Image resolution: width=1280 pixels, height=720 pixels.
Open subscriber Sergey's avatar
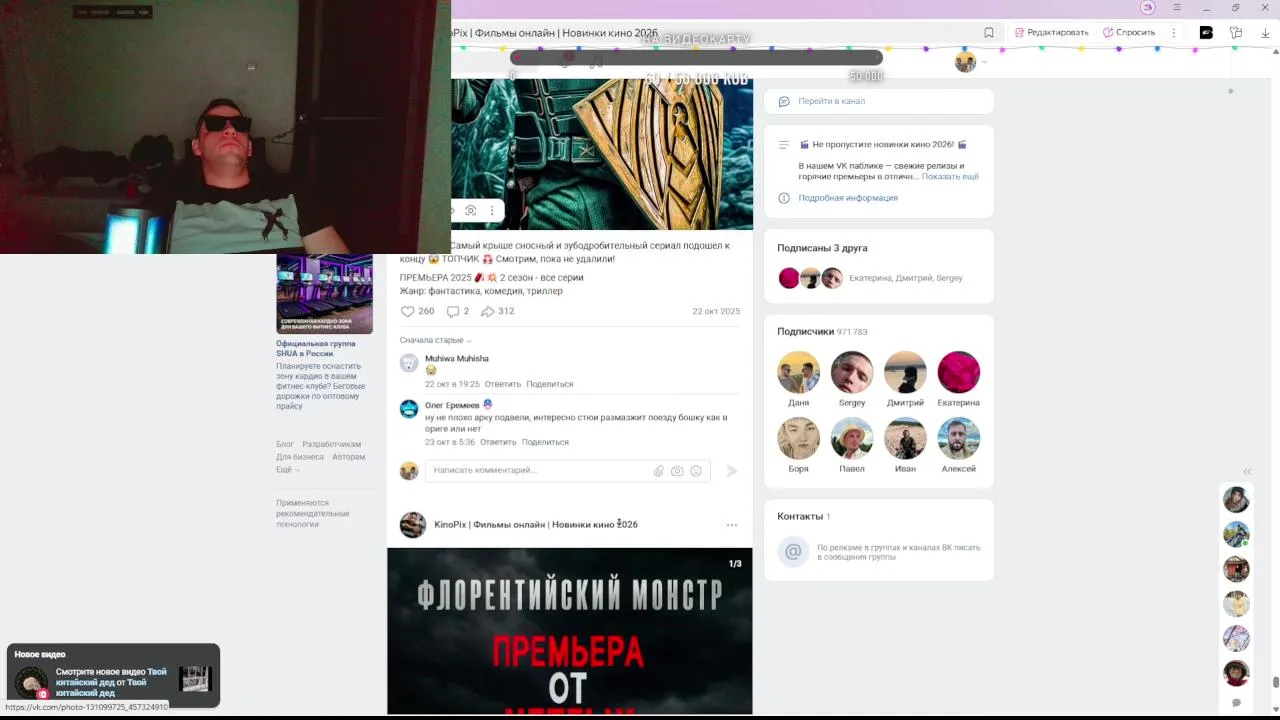coord(852,372)
